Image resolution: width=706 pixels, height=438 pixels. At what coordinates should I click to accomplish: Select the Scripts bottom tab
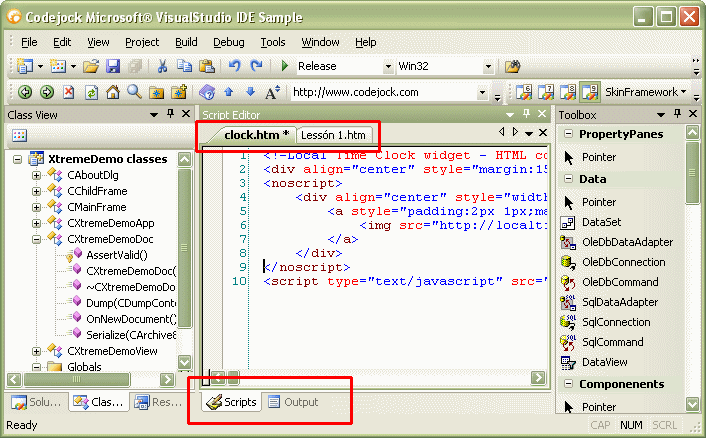[x=232, y=402]
